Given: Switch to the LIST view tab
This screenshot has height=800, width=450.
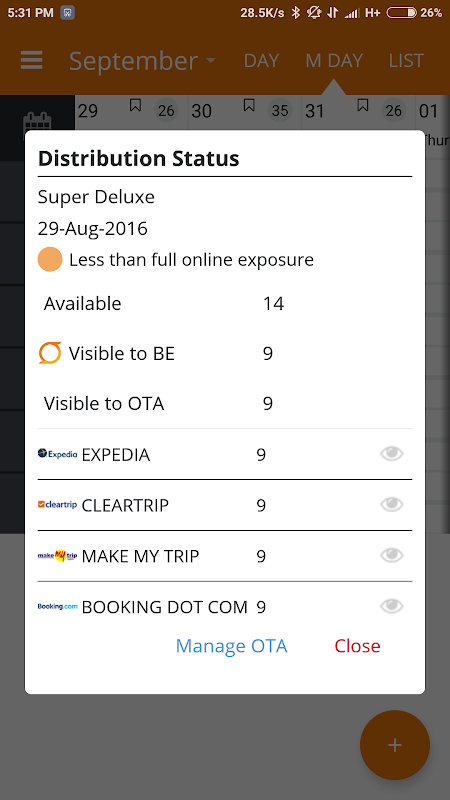Looking at the screenshot, I should pos(406,61).
